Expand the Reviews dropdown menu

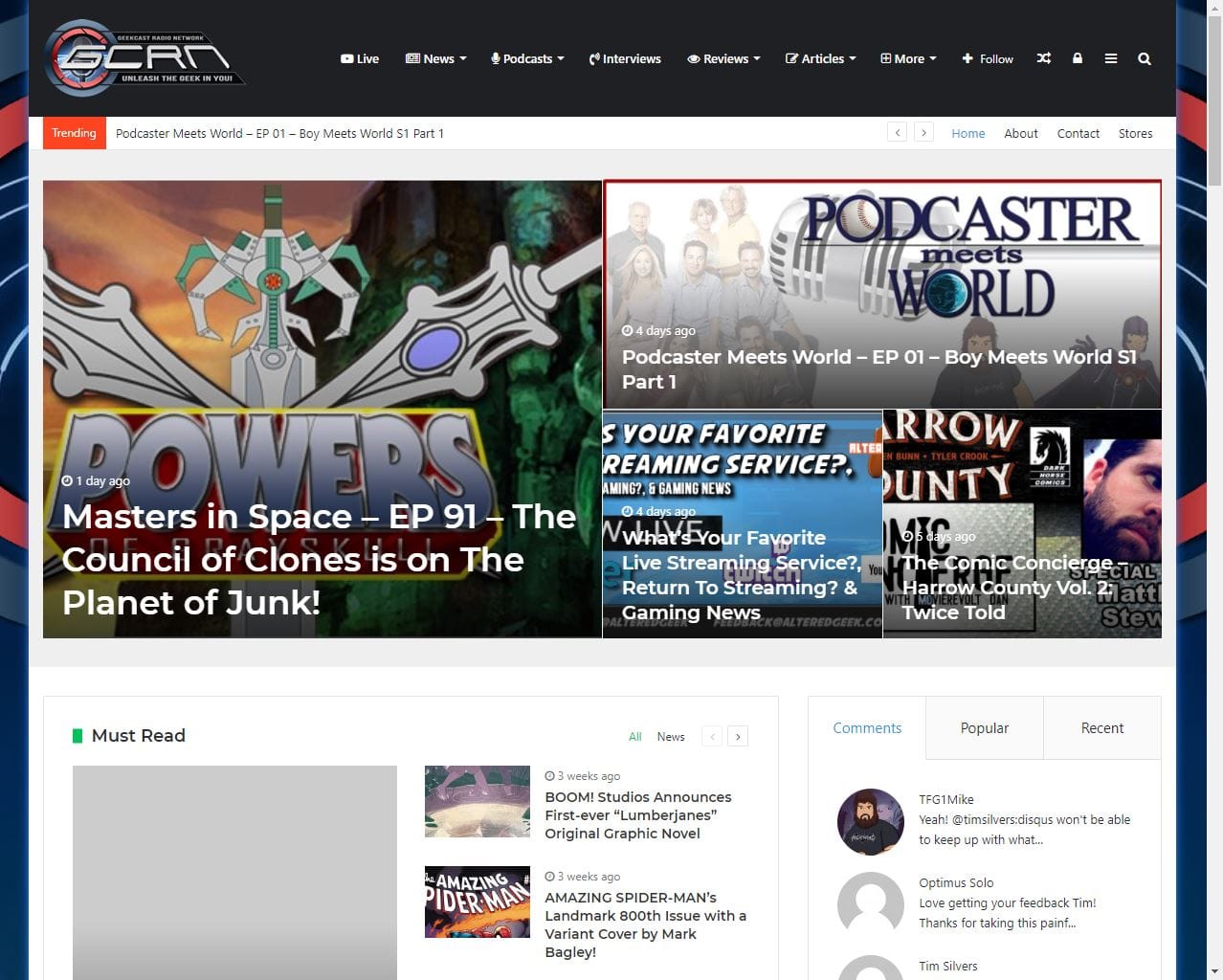tap(723, 58)
